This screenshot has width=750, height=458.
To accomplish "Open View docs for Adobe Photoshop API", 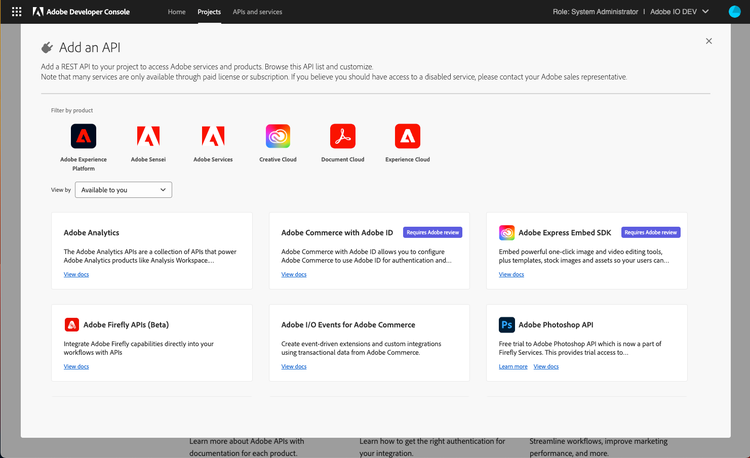I will 546,367.
